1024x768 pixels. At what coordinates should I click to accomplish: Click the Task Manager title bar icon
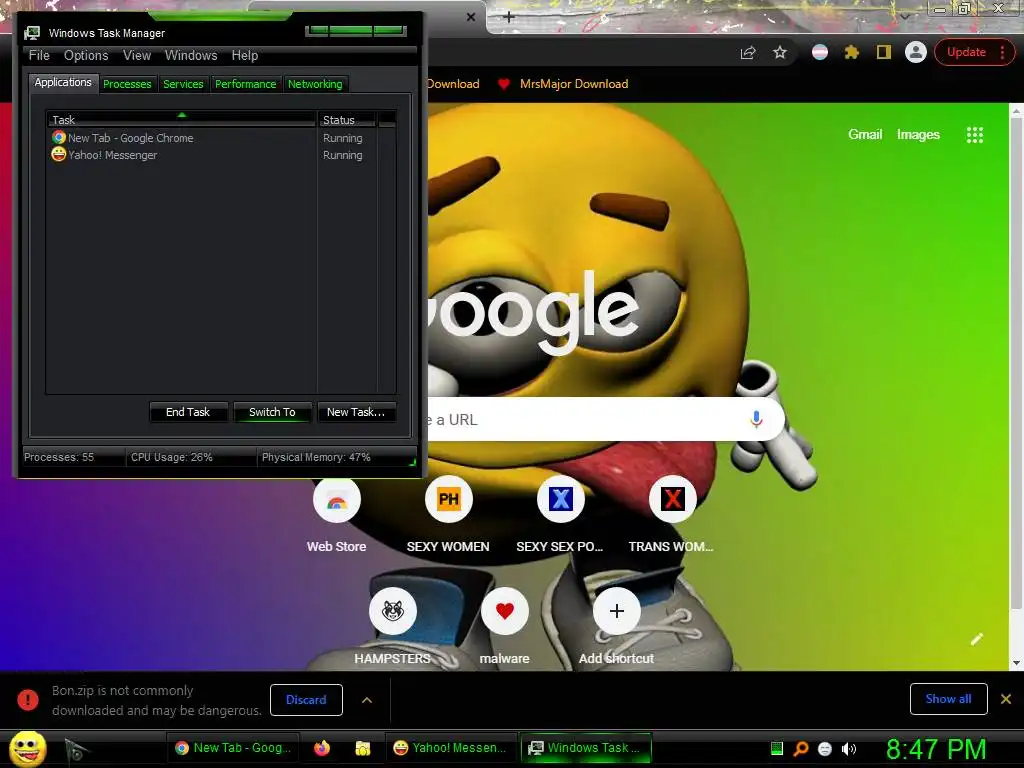tap(32, 33)
